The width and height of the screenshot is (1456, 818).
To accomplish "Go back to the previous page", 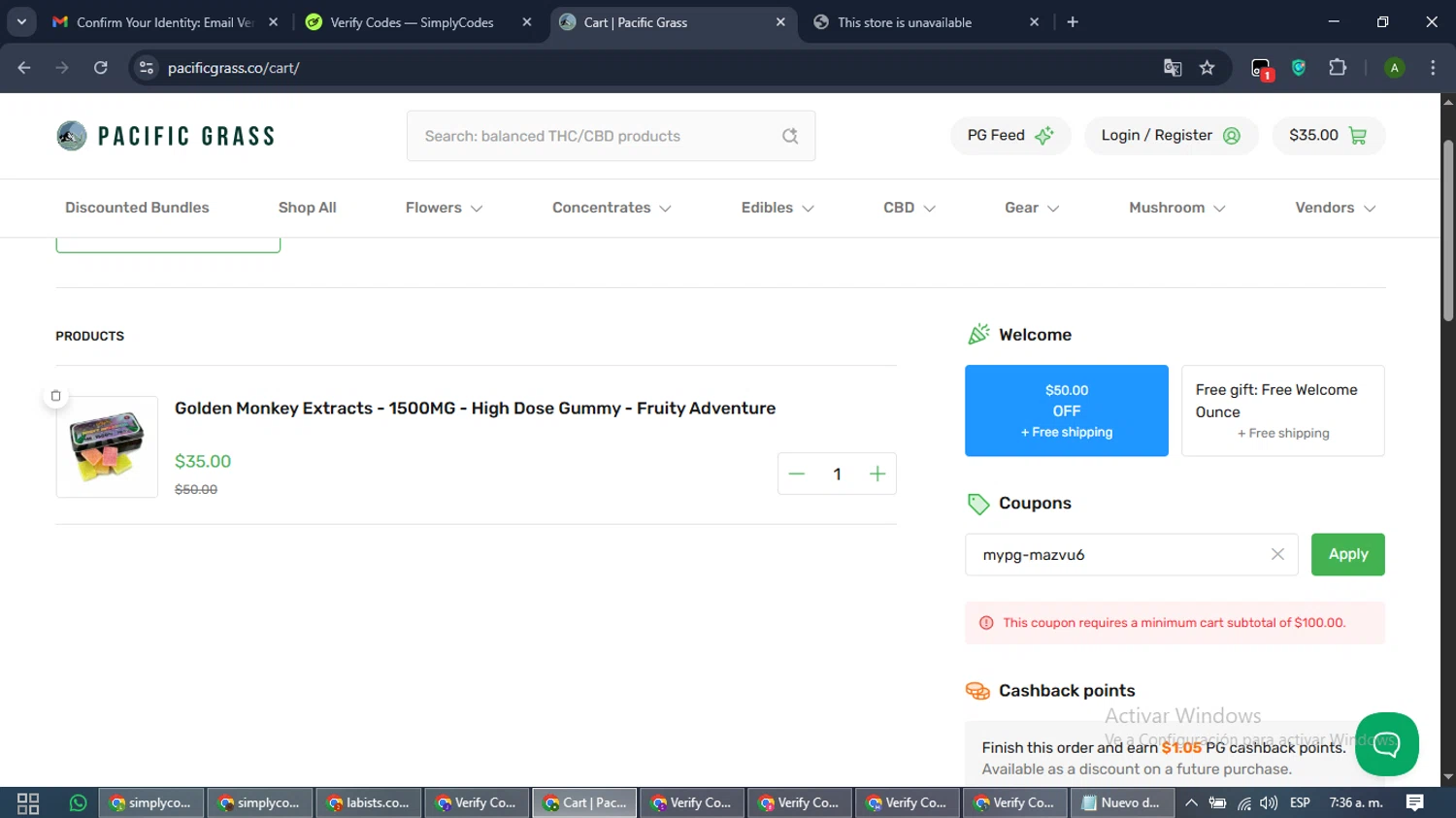I will (24, 68).
